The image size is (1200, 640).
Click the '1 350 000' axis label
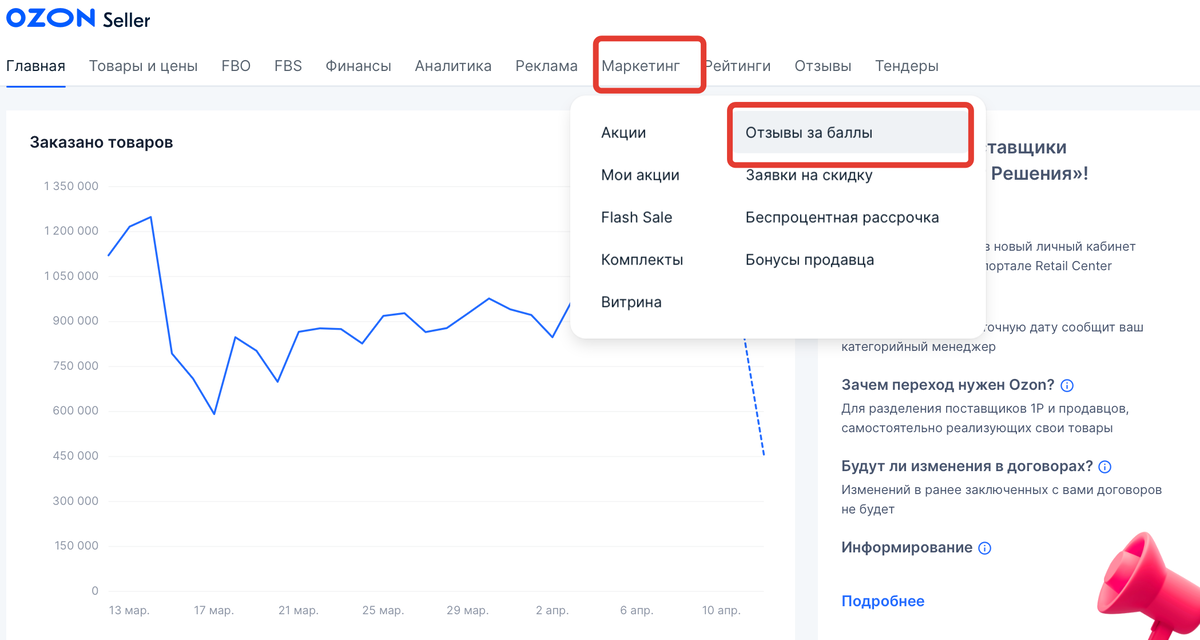(x=71, y=186)
